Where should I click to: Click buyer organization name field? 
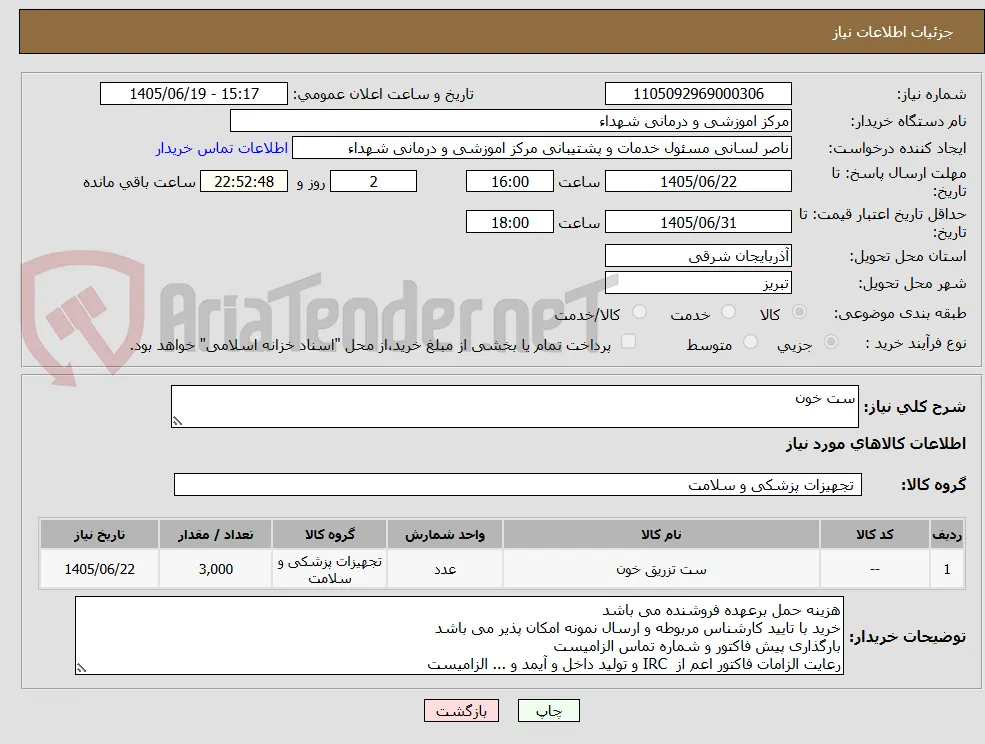[x=511, y=121]
